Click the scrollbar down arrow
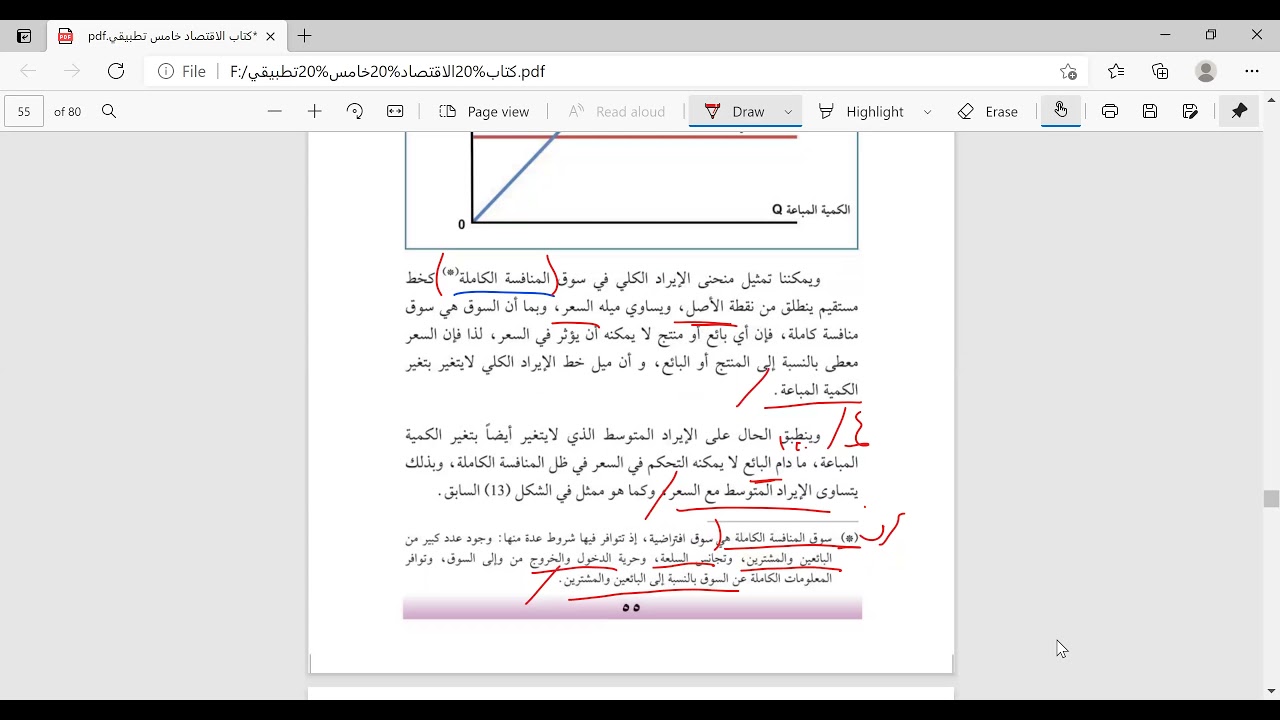 tap(1271, 691)
